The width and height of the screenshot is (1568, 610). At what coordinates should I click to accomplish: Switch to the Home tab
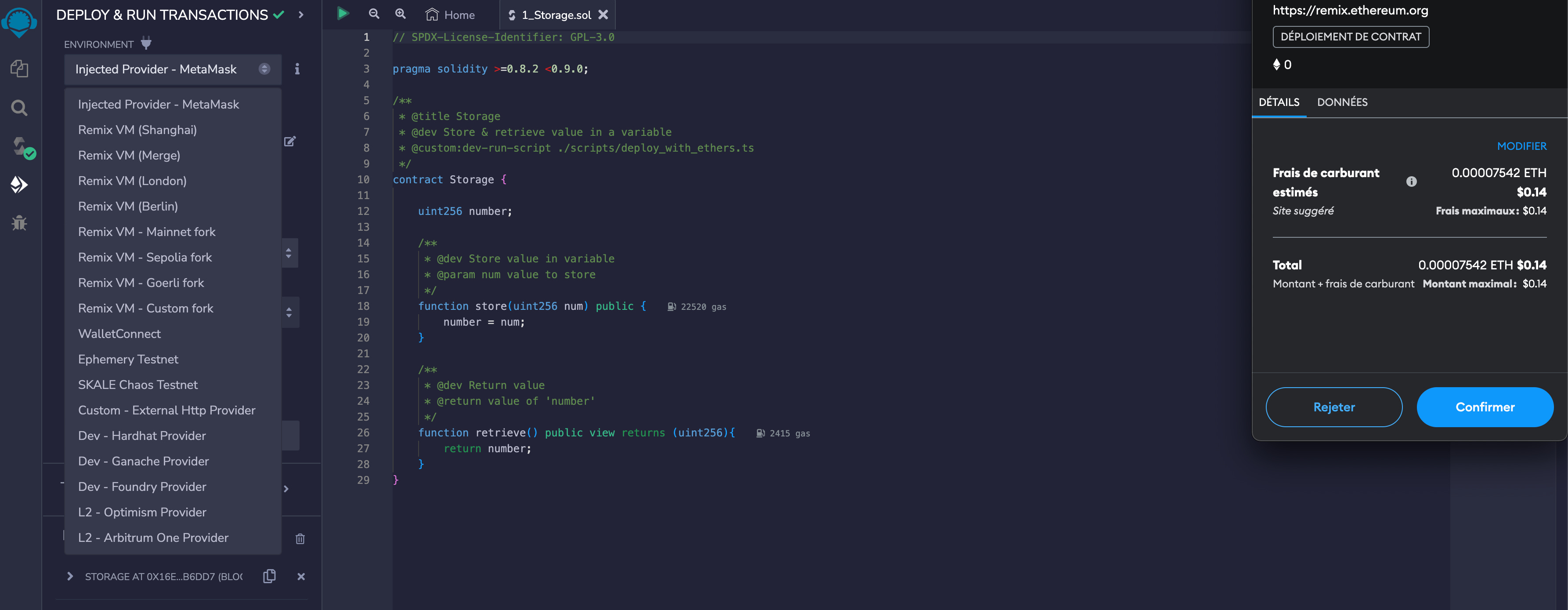pos(451,15)
